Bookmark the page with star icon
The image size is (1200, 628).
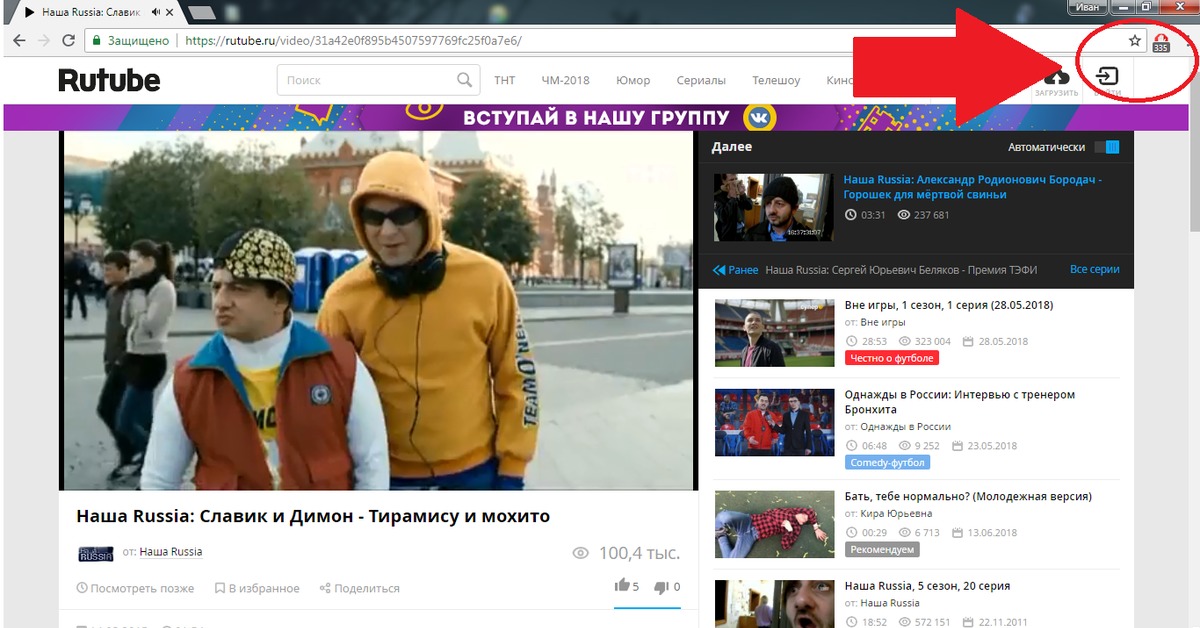tap(1134, 41)
